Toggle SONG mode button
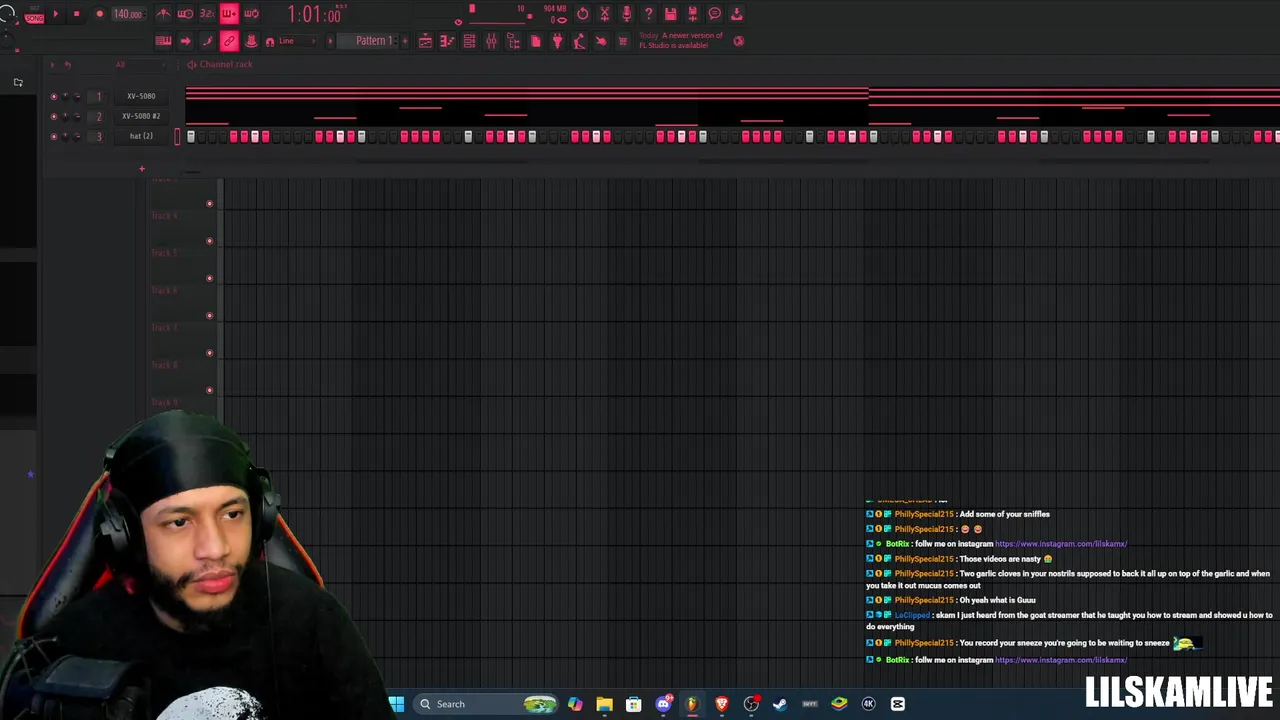Image resolution: width=1280 pixels, height=720 pixels. (x=35, y=19)
